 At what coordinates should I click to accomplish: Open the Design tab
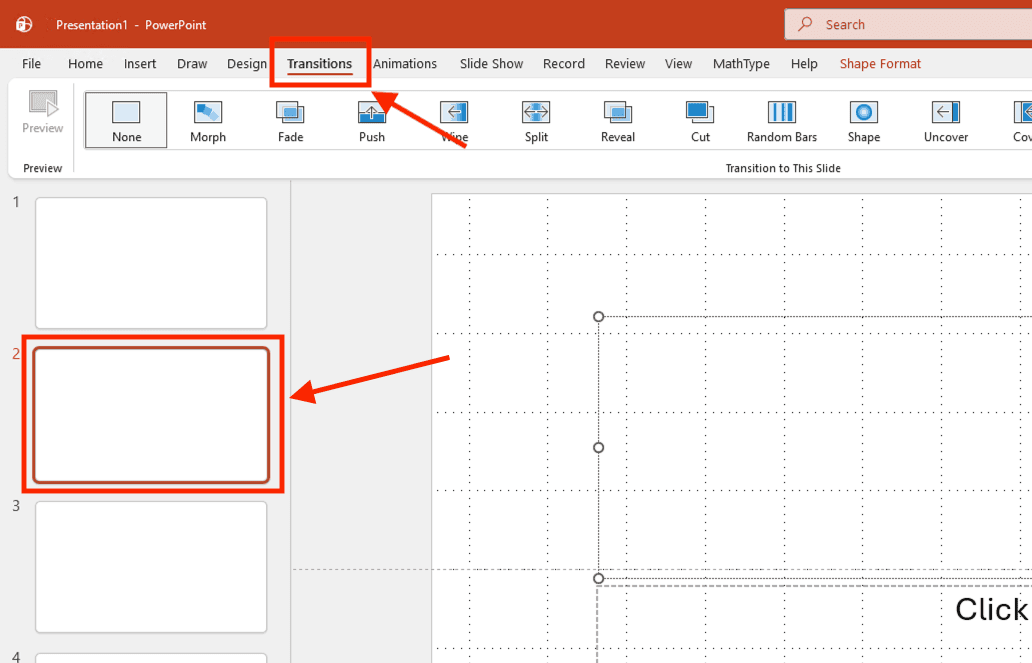[247, 64]
